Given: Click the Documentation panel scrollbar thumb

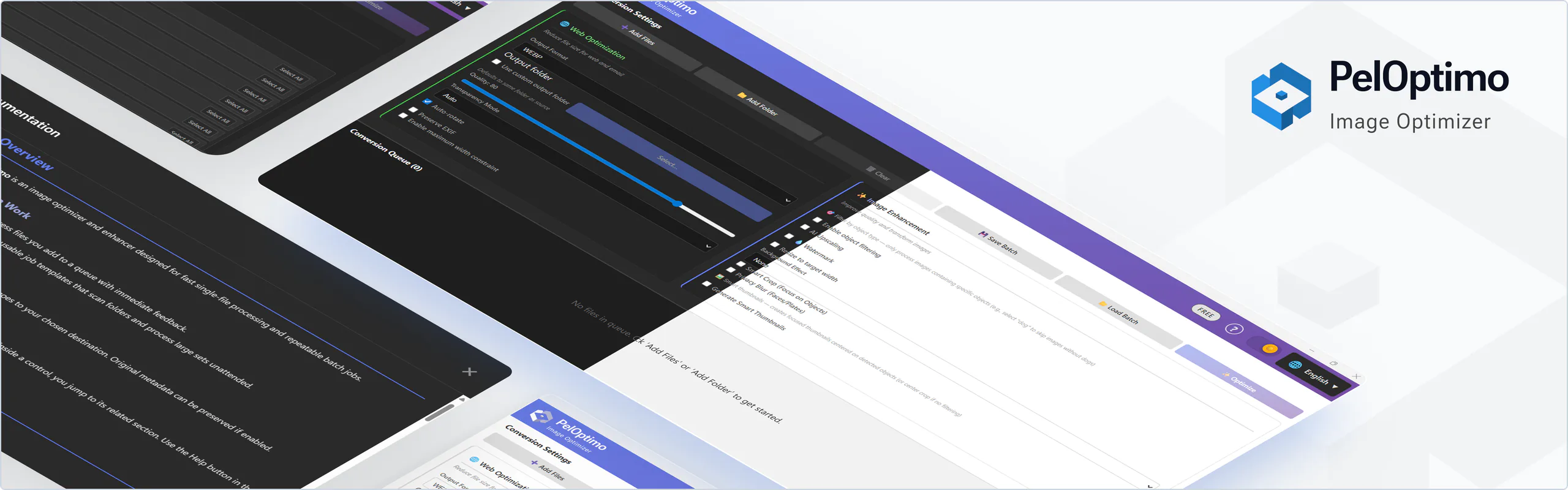Looking at the screenshot, I should [x=440, y=413].
